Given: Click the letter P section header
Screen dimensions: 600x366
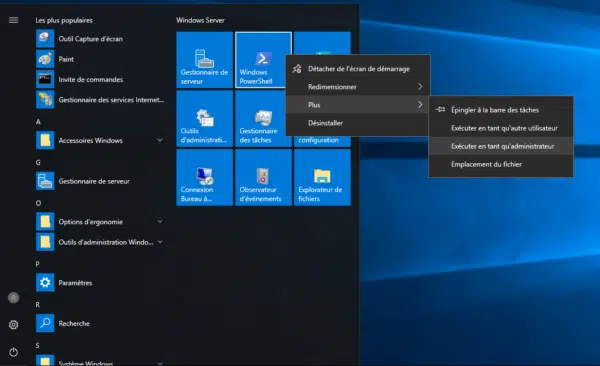Looking at the screenshot, I should pyautogui.click(x=38, y=264).
